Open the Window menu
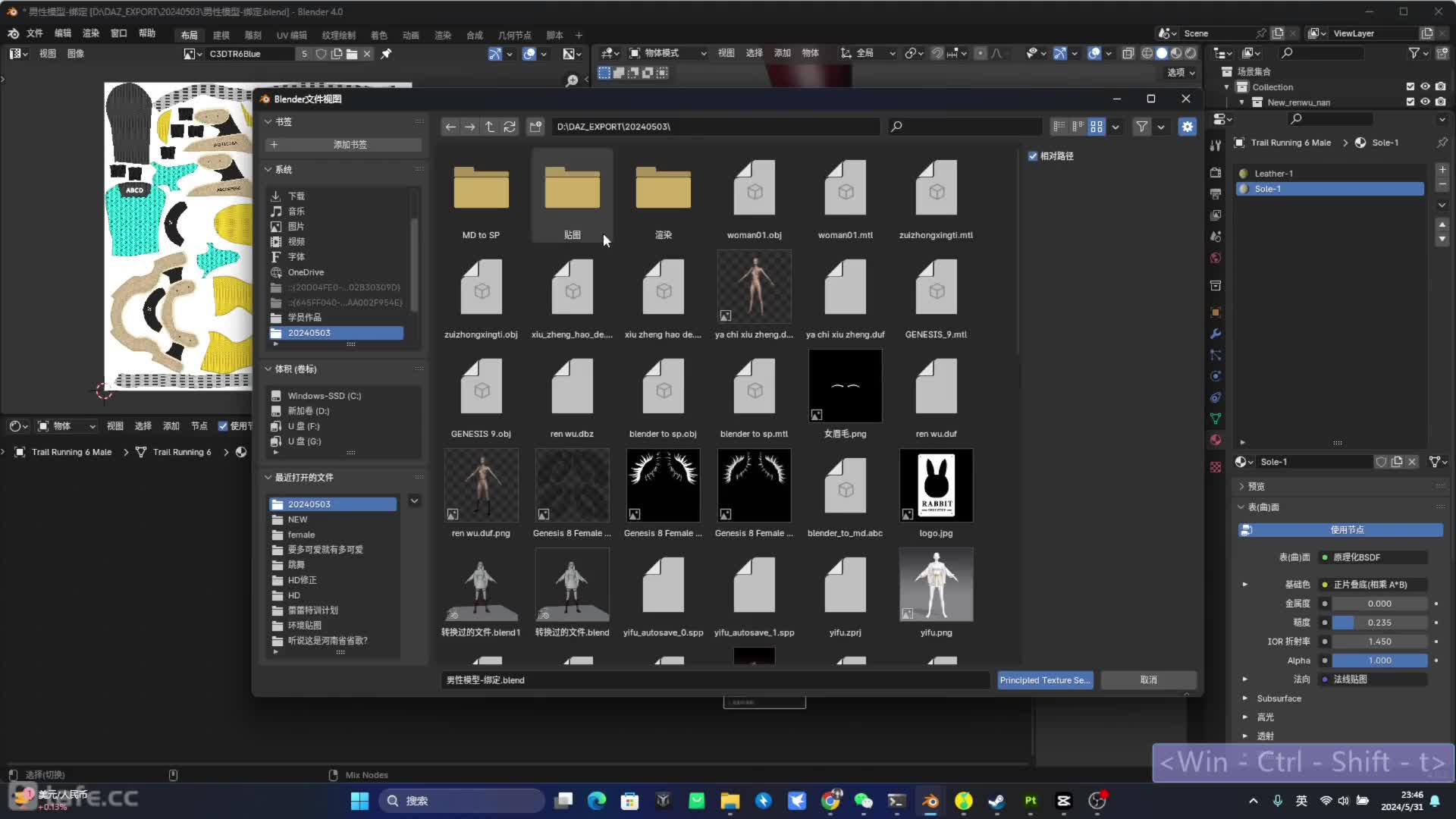Screen dimensions: 1456x819 point(119,33)
